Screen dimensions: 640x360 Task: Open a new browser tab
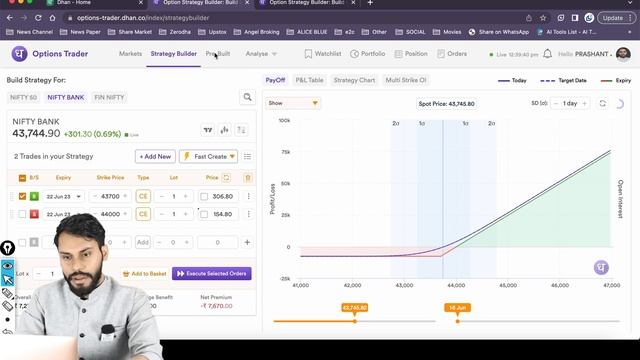click(x=370, y=3)
